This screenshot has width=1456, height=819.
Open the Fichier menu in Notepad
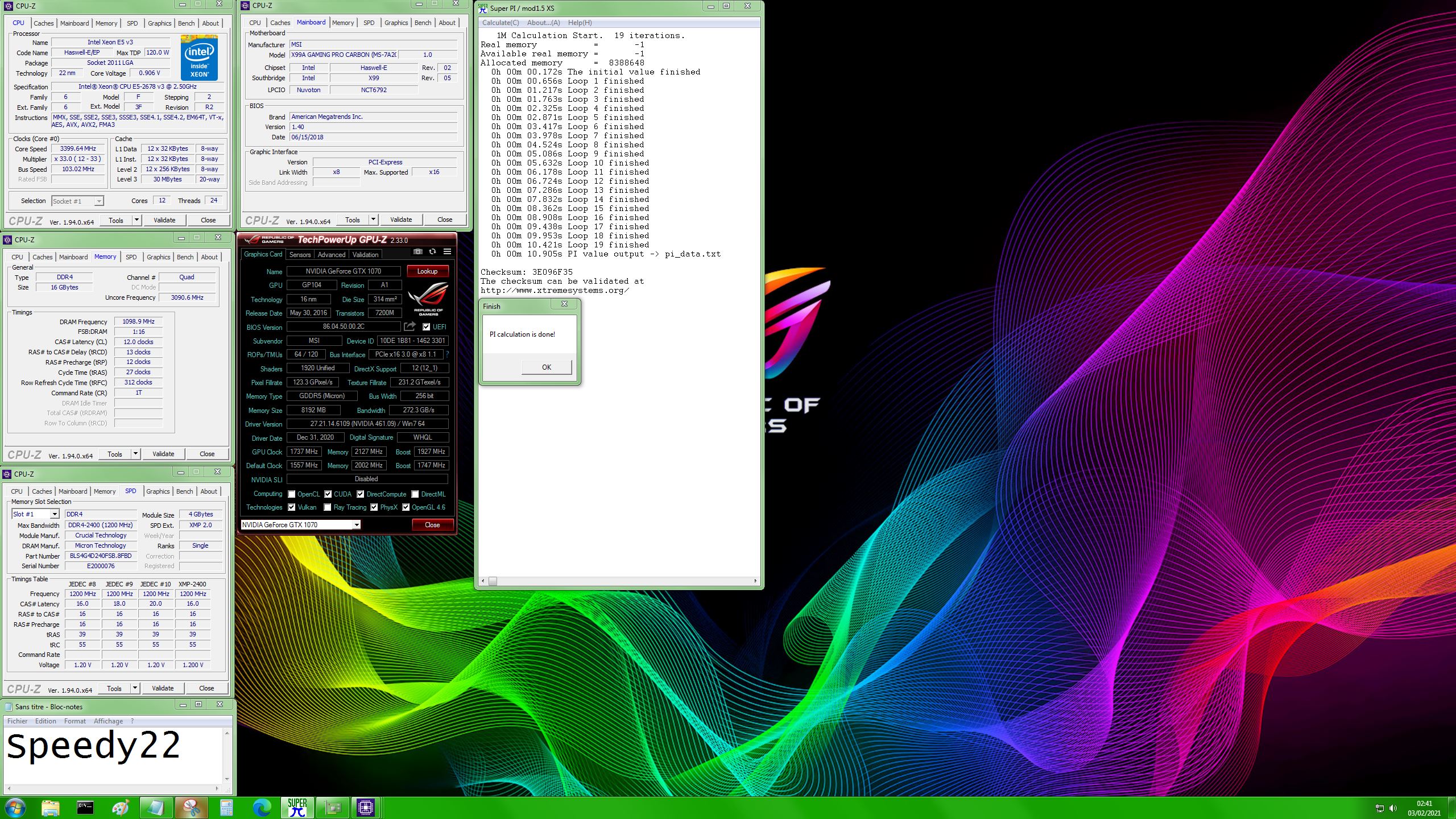pyautogui.click(x=18, y=721)
